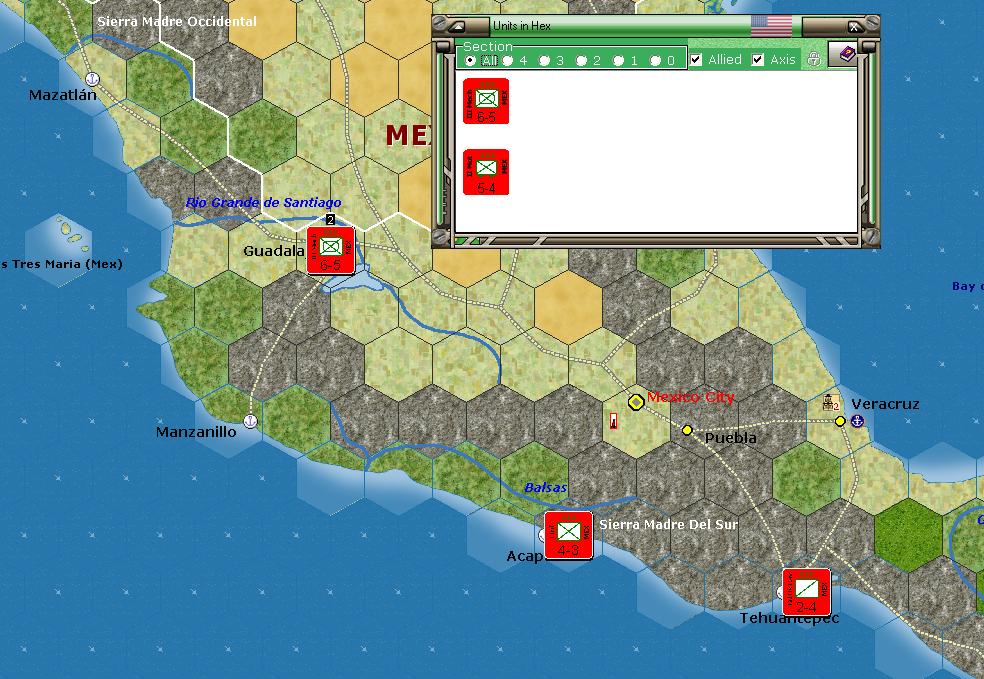
Task: Select the All section radio button
Action: [x=470, y=60]
